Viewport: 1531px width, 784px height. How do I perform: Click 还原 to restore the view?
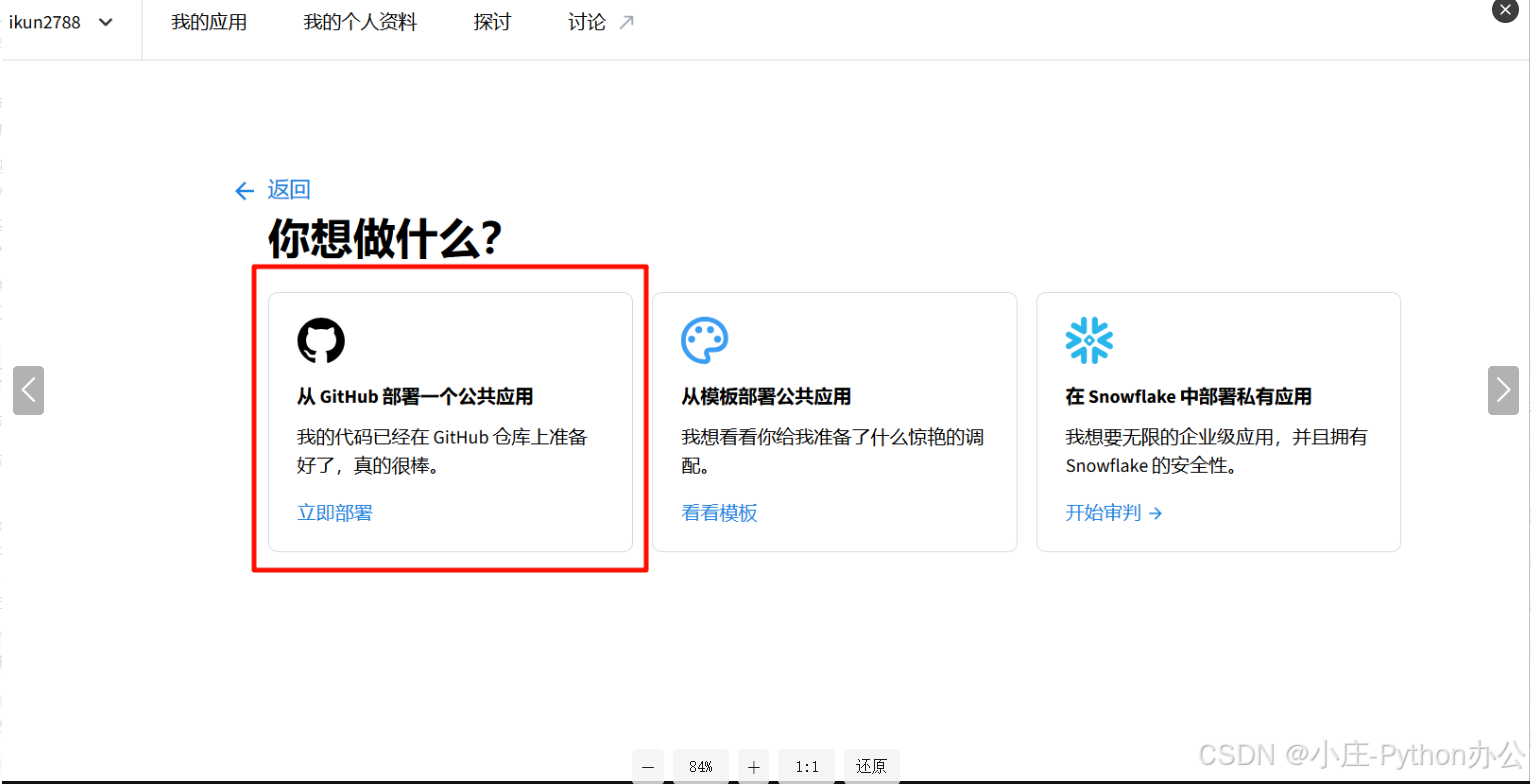coord(871,766)
